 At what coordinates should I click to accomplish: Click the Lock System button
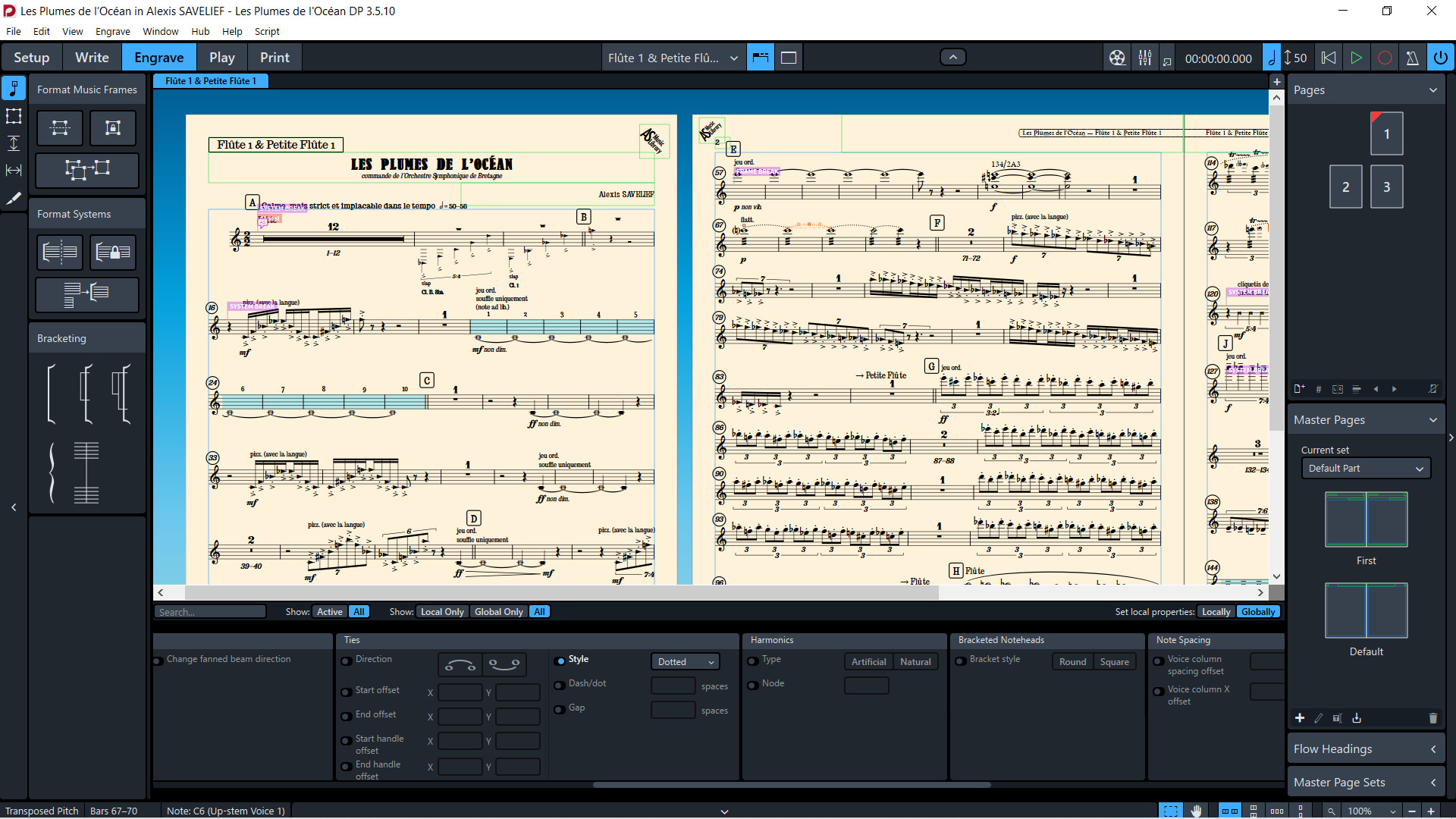coord(113,252)
